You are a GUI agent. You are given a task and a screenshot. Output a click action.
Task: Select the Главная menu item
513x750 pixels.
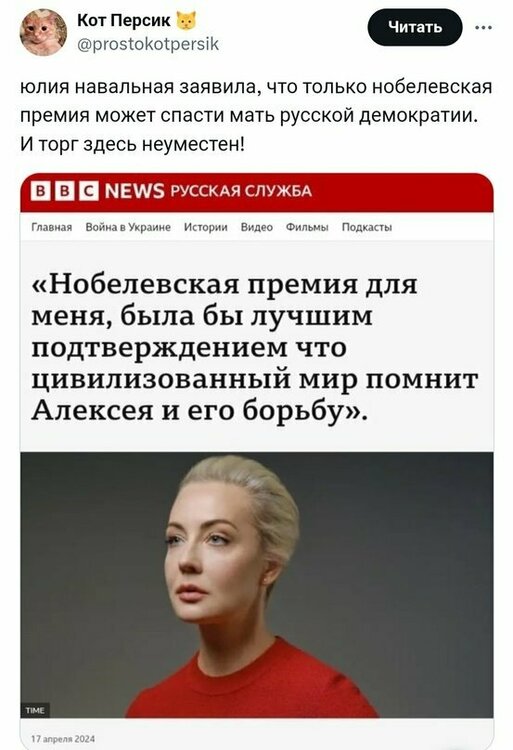52,227
